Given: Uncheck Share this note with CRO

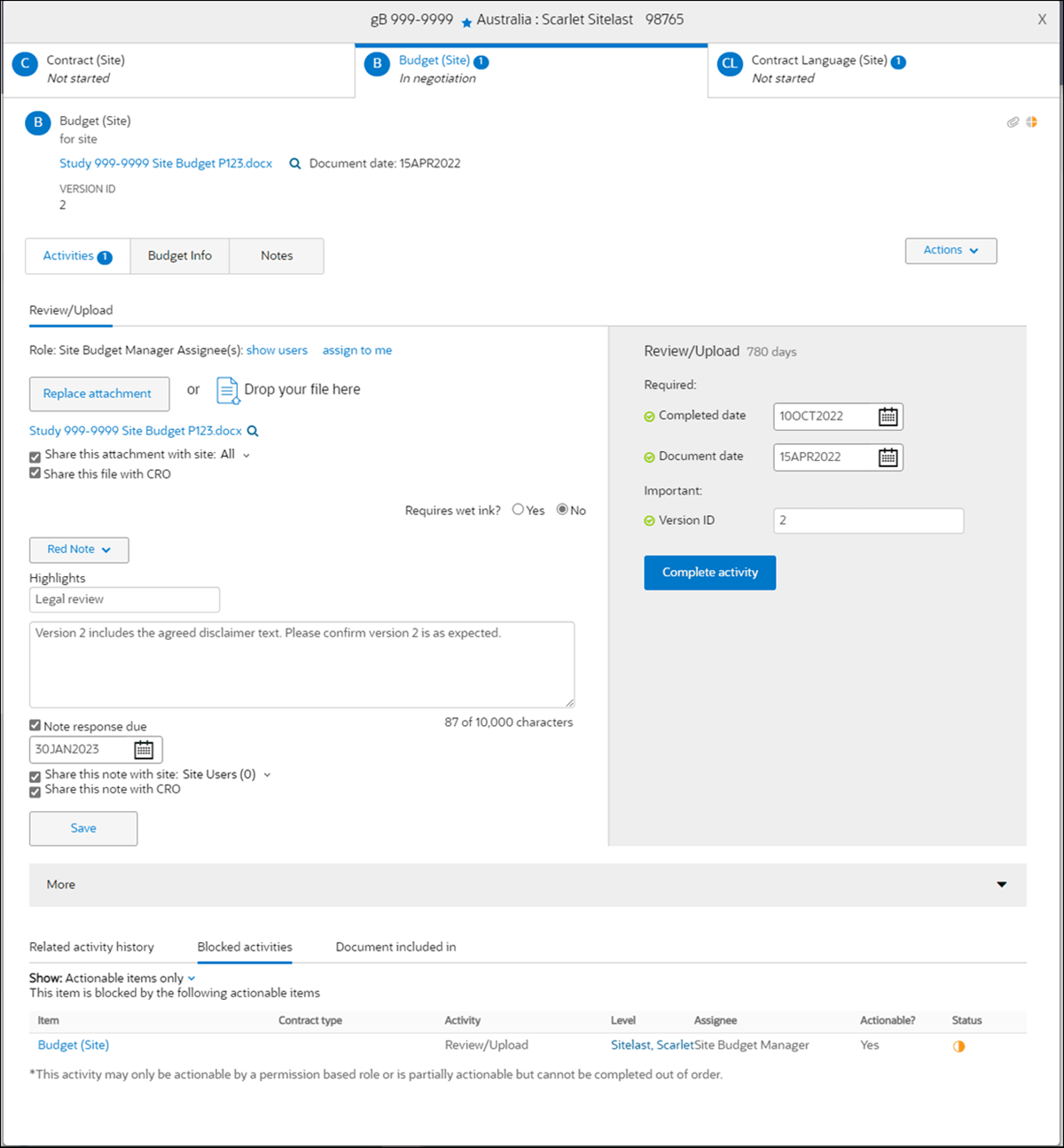Looking at the screenshot, I should [35, 791].
